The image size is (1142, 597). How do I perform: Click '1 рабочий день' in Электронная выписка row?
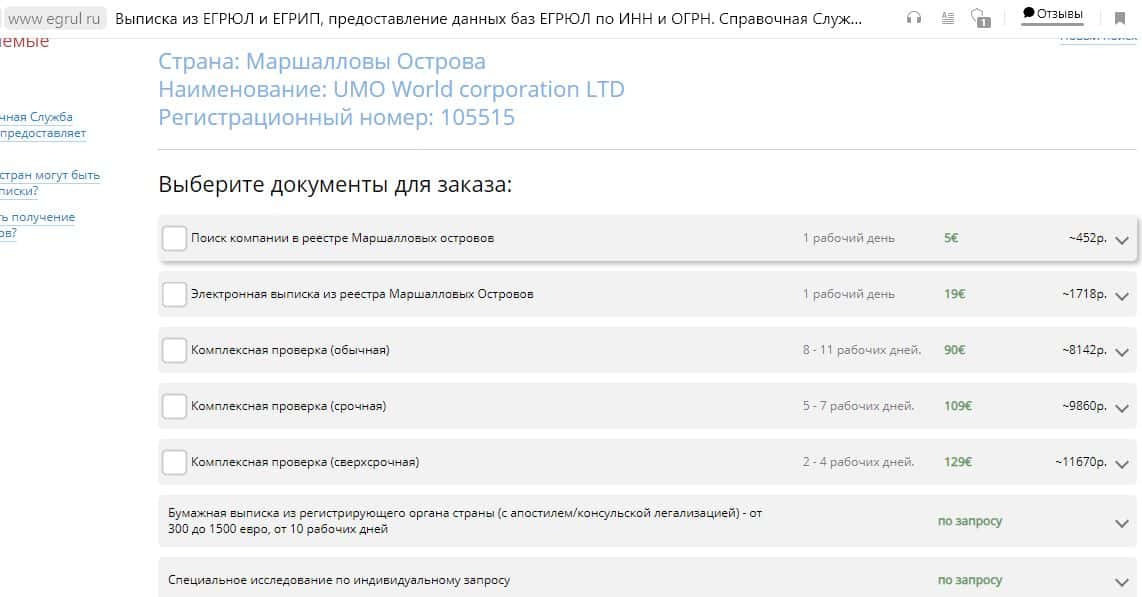coord(848,294)
